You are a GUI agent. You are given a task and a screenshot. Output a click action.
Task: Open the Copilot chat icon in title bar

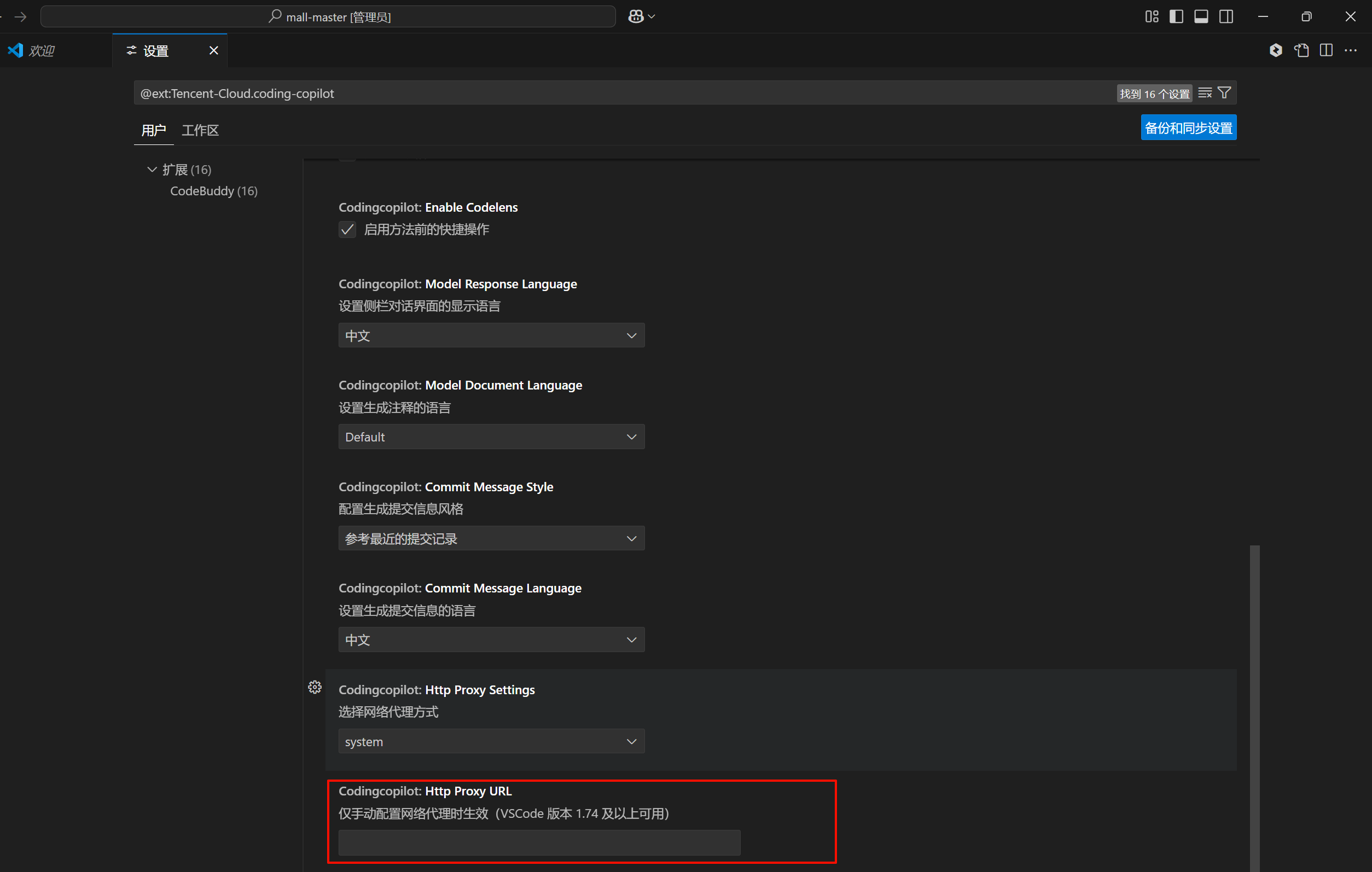pyautogui.click(x=636, y=16)
